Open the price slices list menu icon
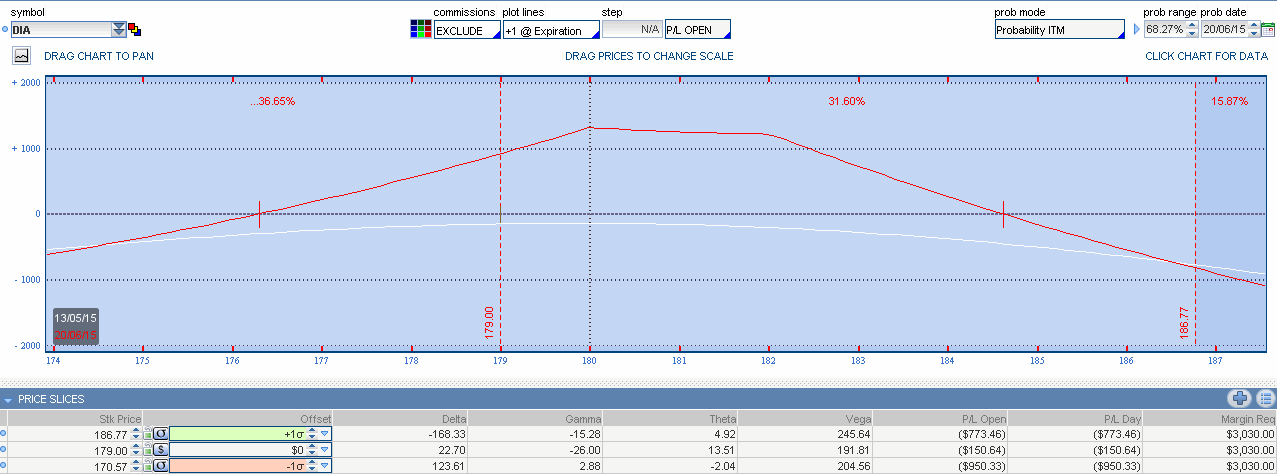This screenshot has width=1277, height=474. (x=1265, y=398)
